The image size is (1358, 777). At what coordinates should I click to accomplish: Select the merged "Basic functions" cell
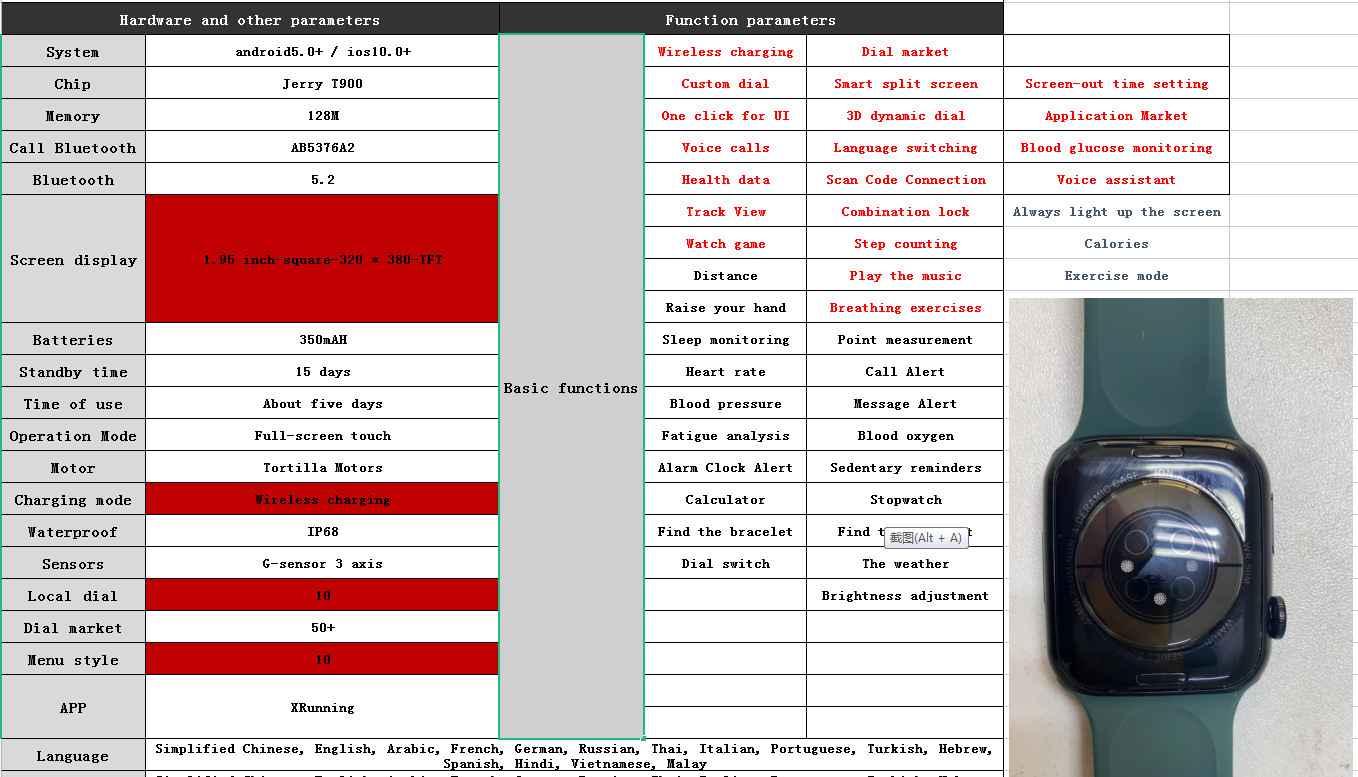[x=571, y=387]
